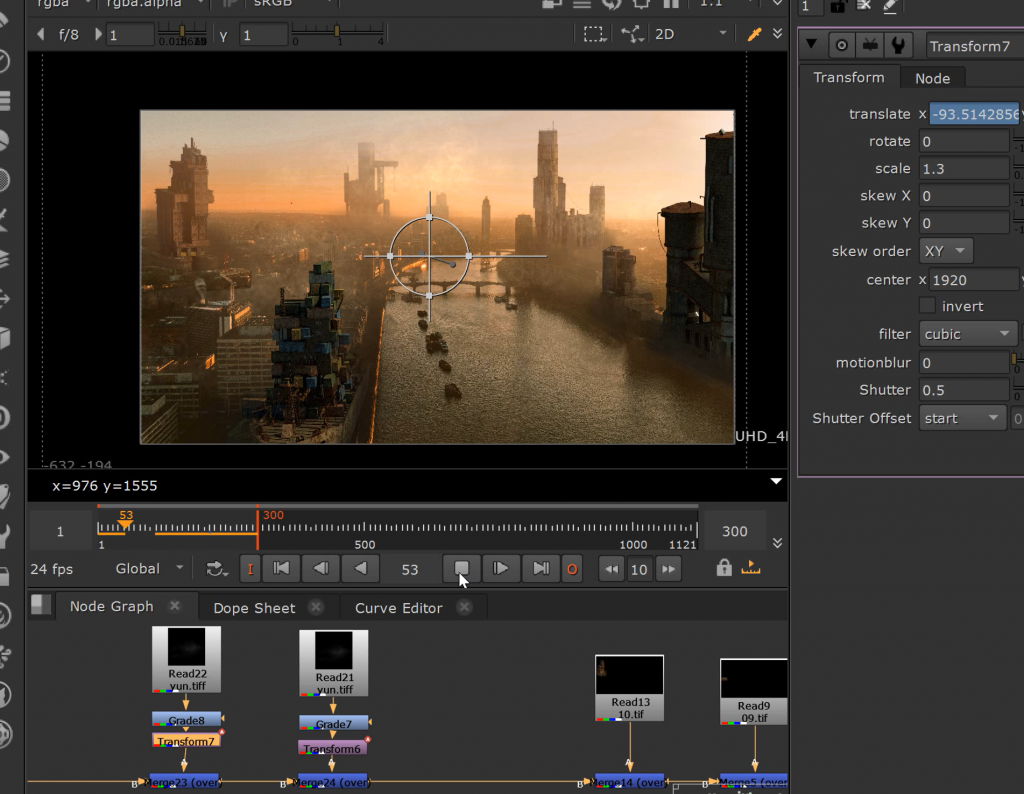The width and height of the screenshot is (1024, 794).
Task: Close the Dope Sheet tab
Action: tap(316, 607)
